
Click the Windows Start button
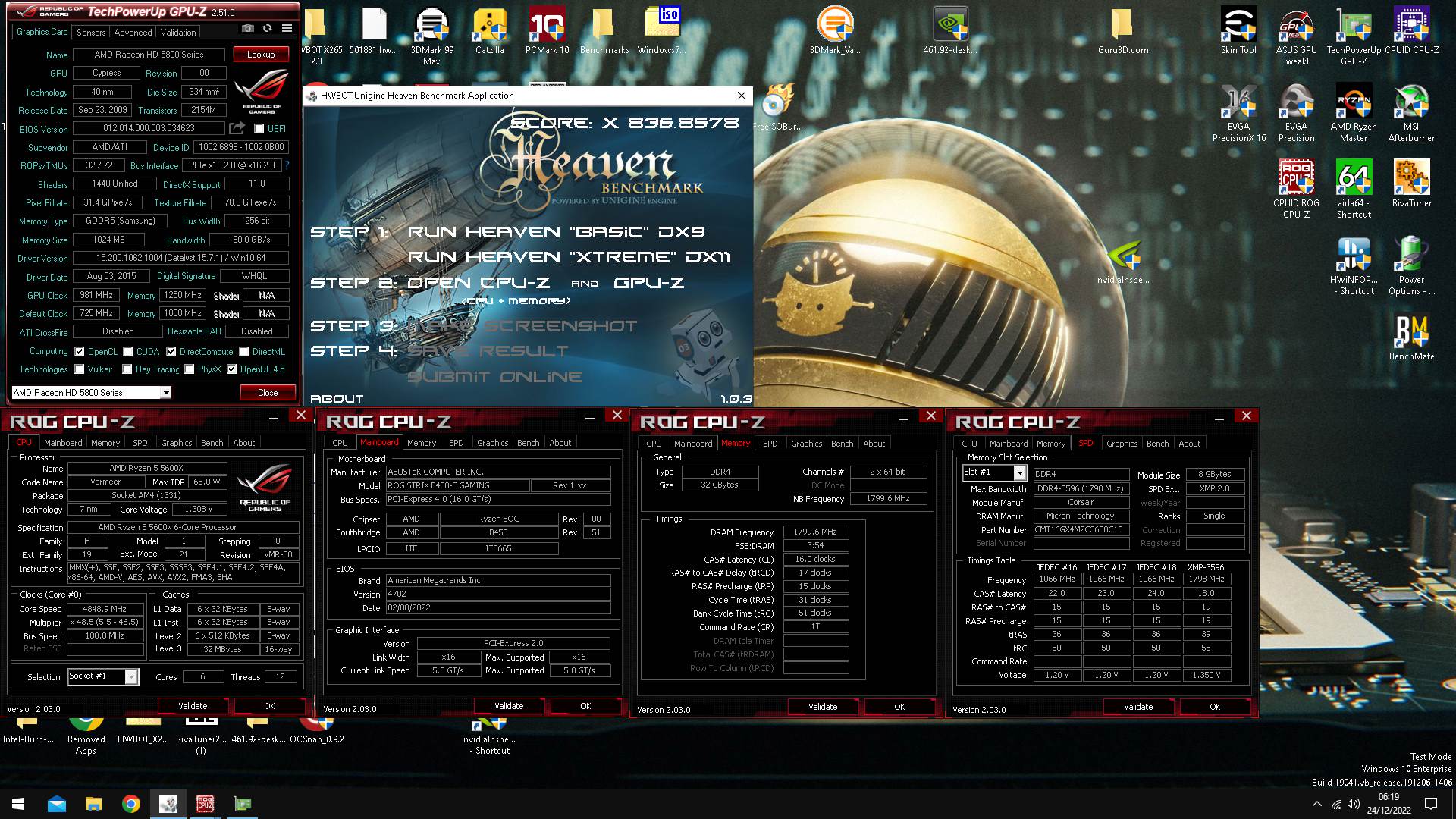click(x=18, y=804)
